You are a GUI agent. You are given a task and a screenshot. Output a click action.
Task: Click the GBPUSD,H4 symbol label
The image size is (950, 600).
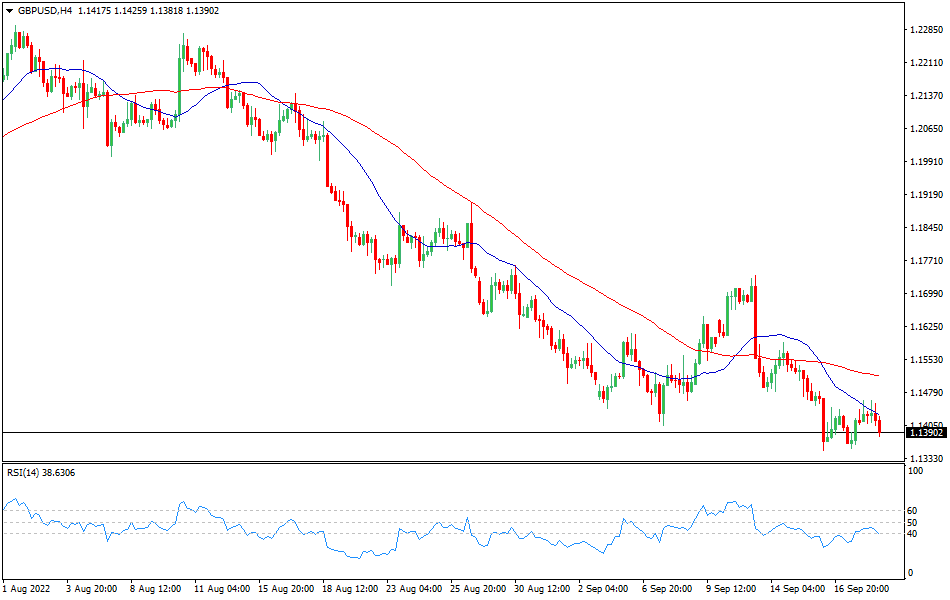point(44,10)
